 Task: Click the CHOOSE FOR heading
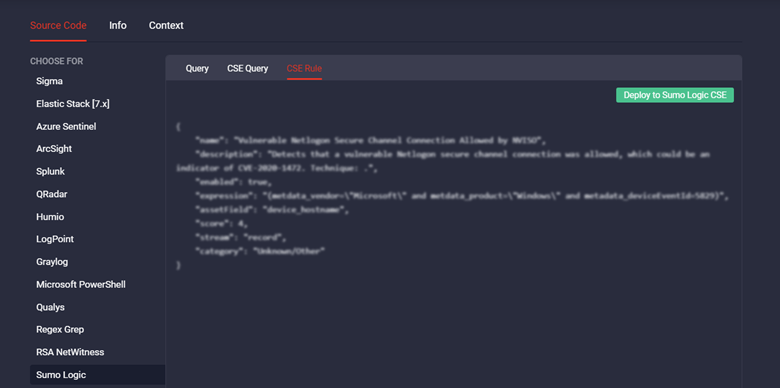(x=57, y=62)
